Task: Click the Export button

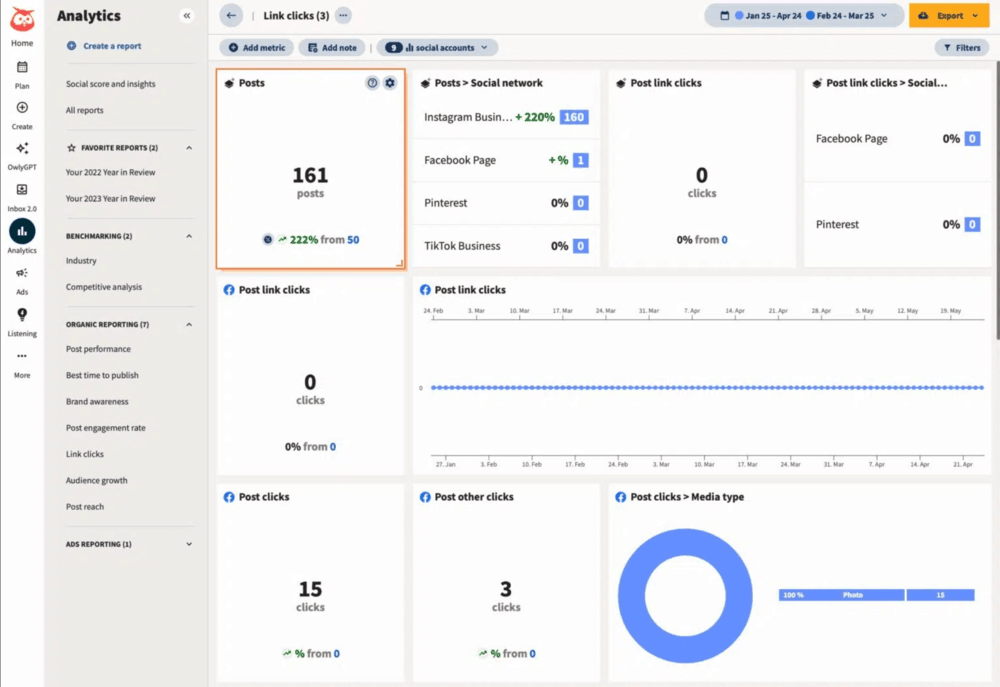Action: [948, 15]
